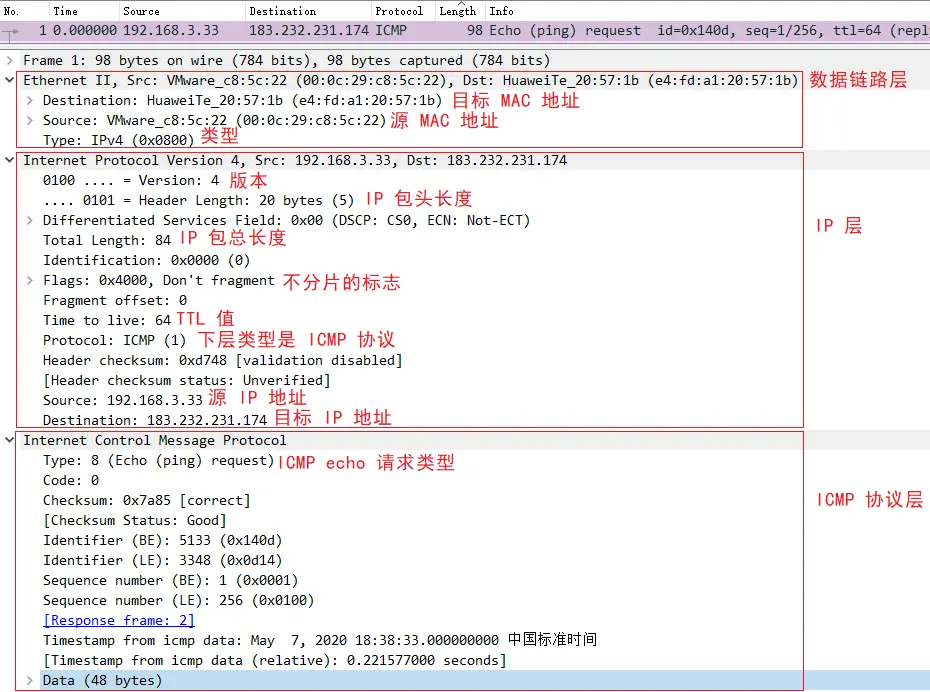Expand the Source VMware_c8:5c:22 field

pyautogui.click(x=29, y=120)
